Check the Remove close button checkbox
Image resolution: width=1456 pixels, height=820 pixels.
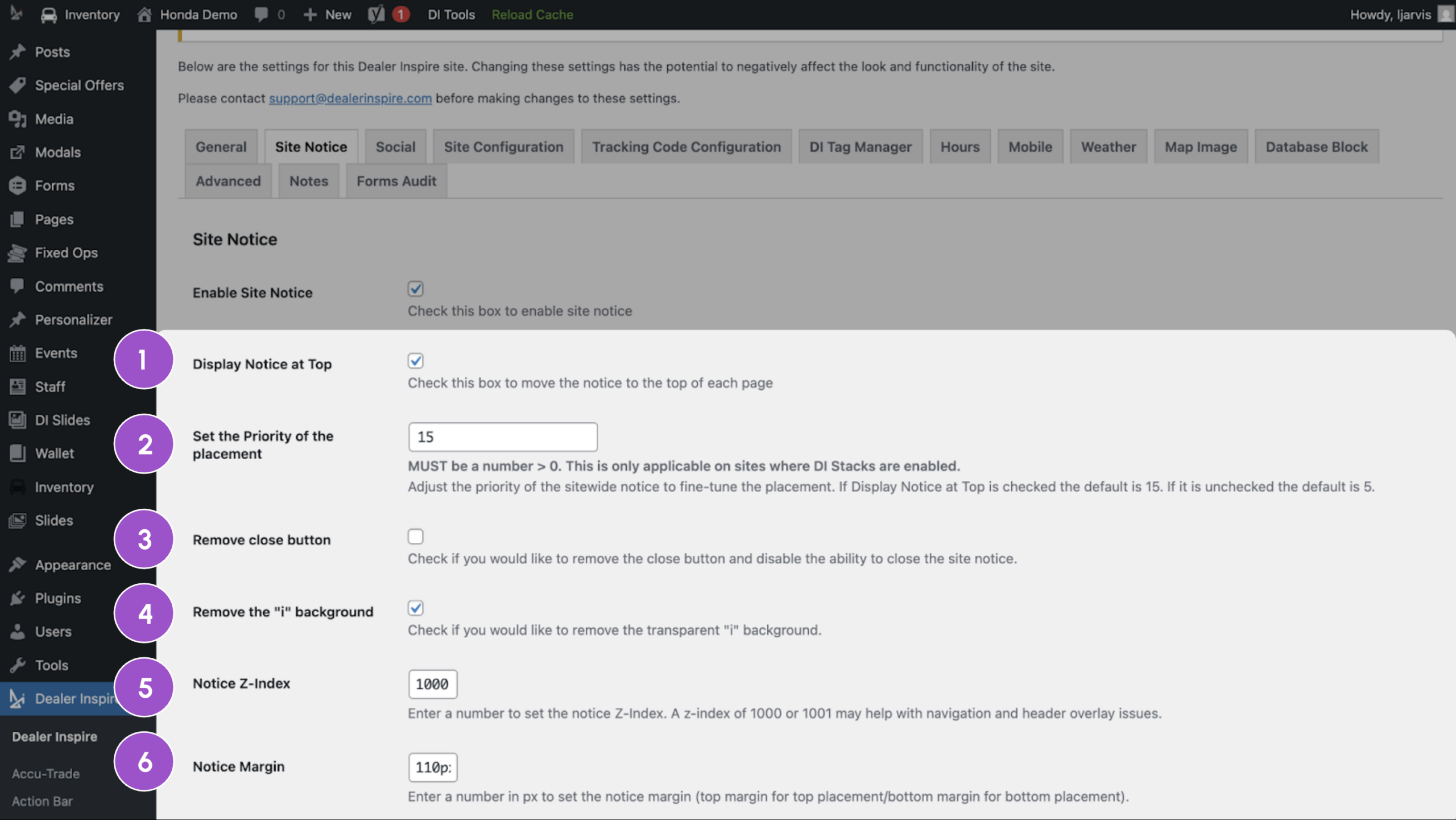tap(416, 537)
